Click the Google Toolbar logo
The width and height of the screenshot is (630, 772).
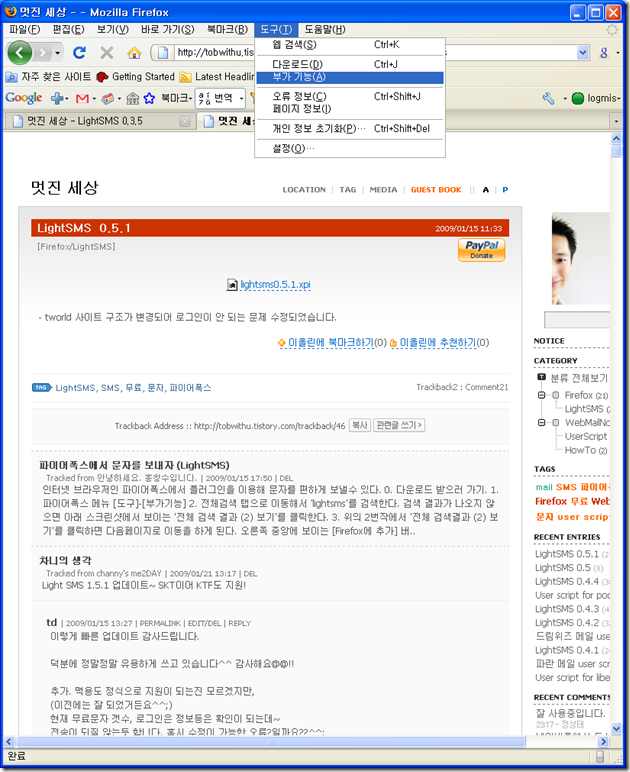tap(24, 98)
